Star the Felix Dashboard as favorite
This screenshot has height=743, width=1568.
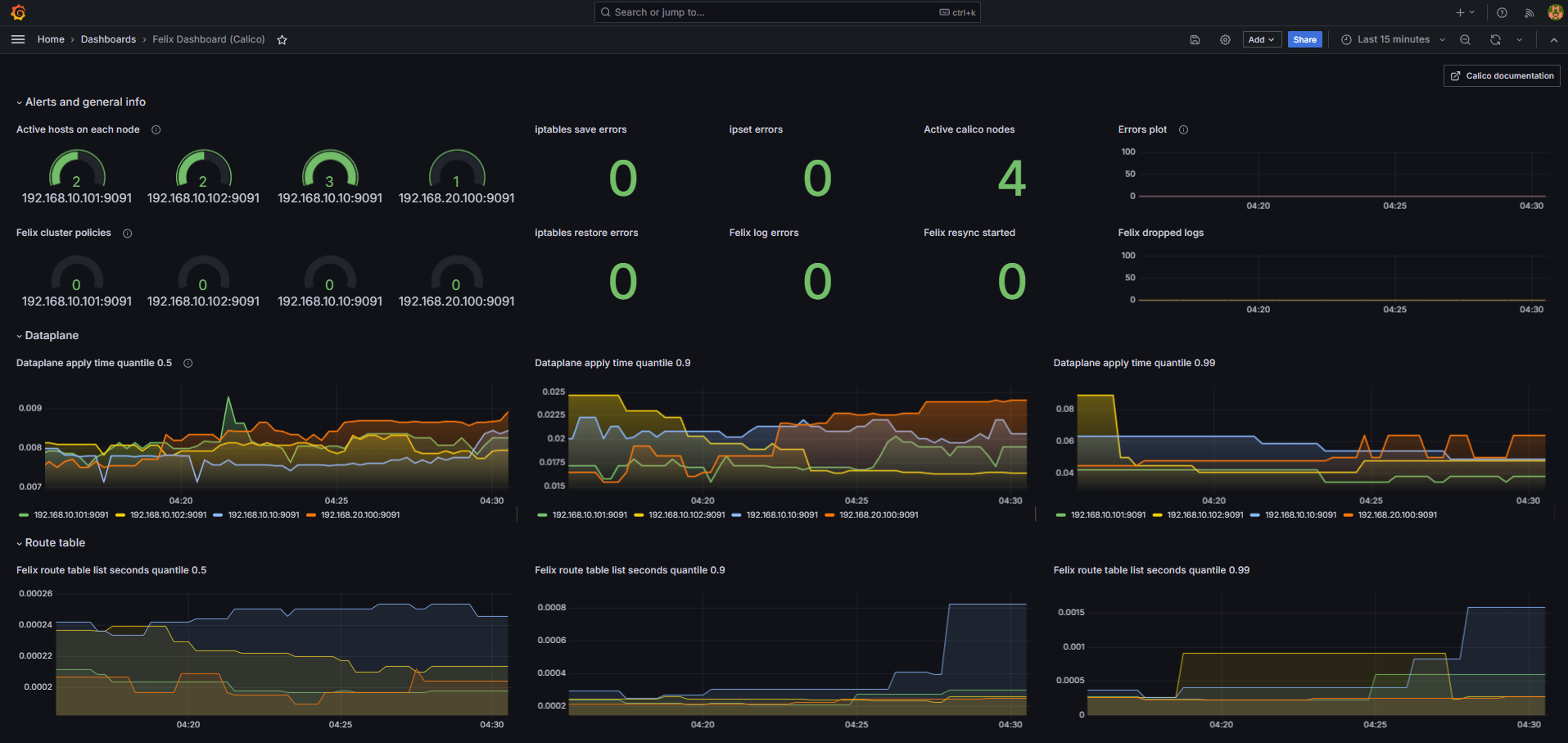pyautogui.click(x=282, y=39)
